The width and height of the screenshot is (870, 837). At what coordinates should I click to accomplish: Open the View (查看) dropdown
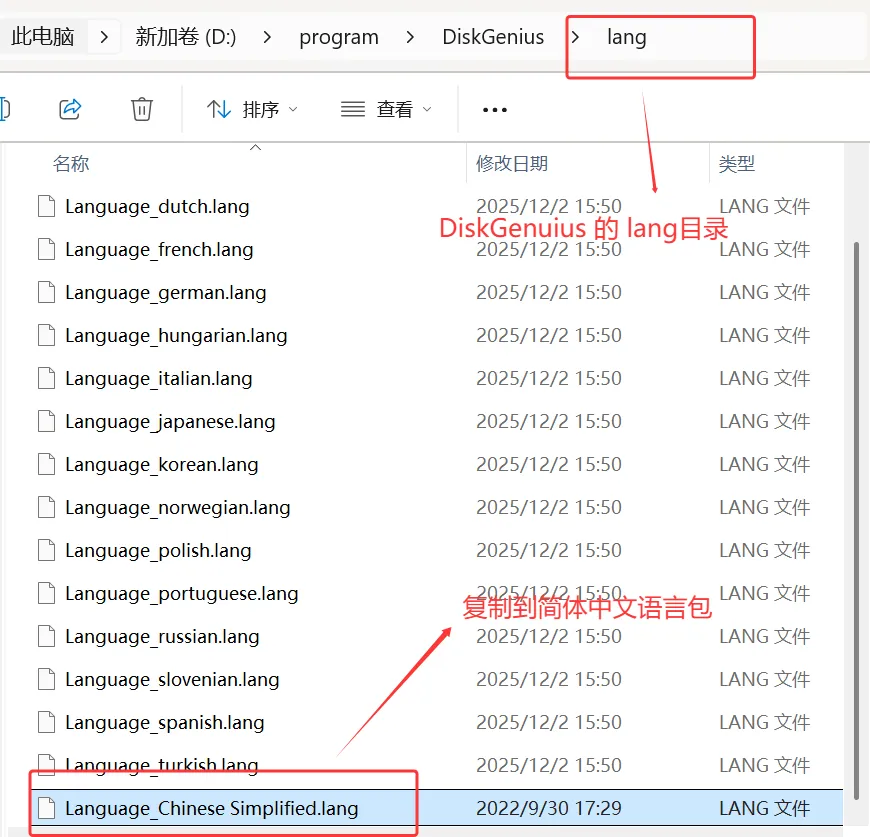(x=386, y=109)
